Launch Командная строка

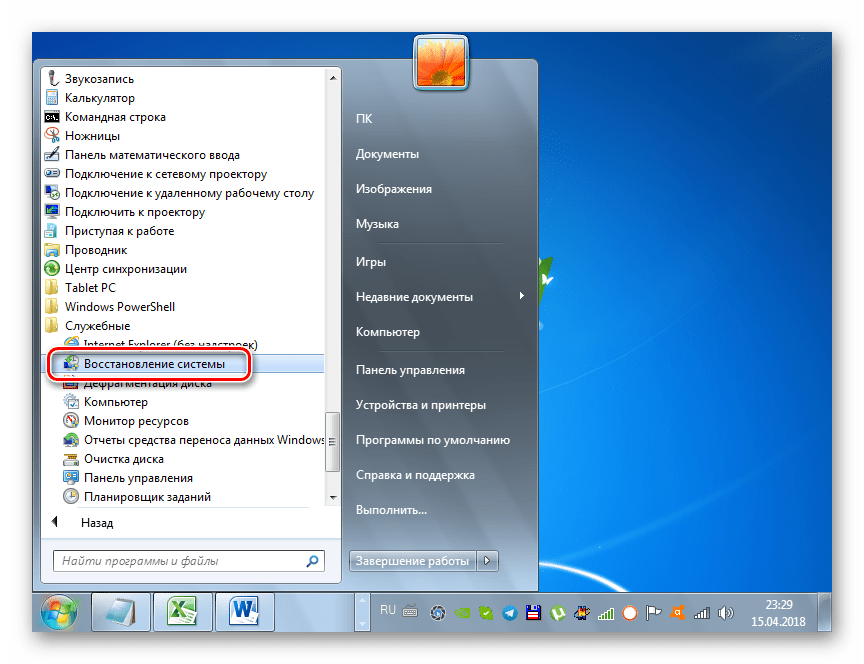point(112,116)
